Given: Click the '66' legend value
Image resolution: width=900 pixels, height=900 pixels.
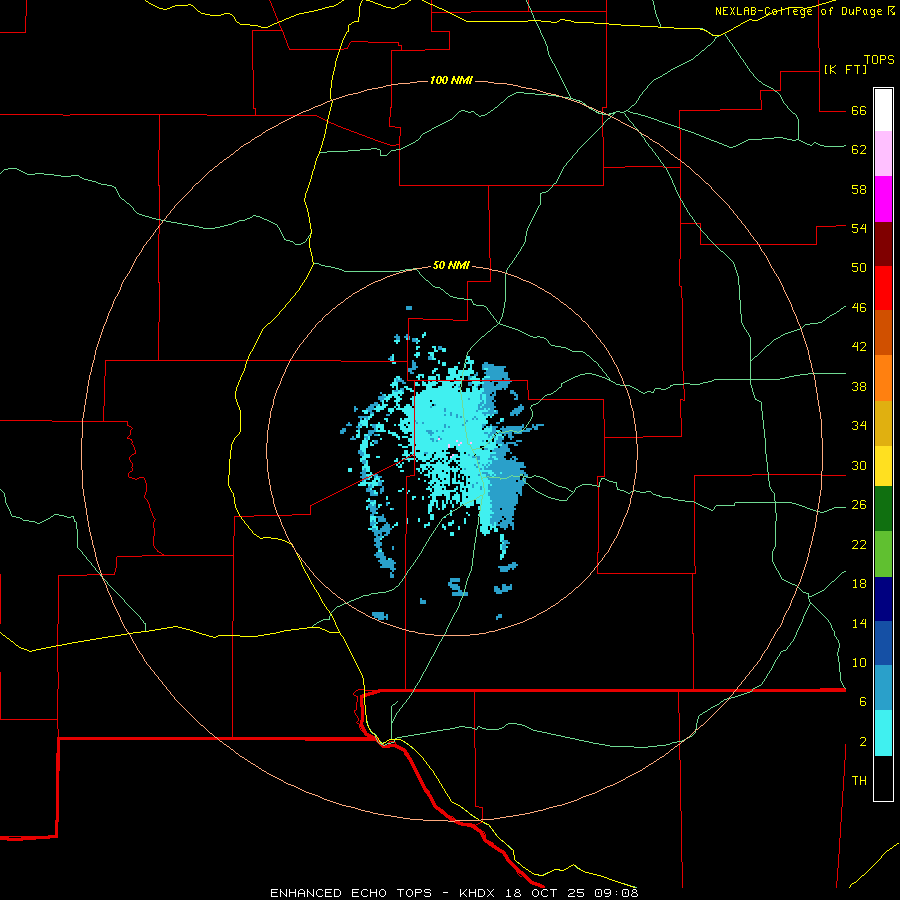Looking at the screenshot, I should pyautogui.click(x=859, y=110).
